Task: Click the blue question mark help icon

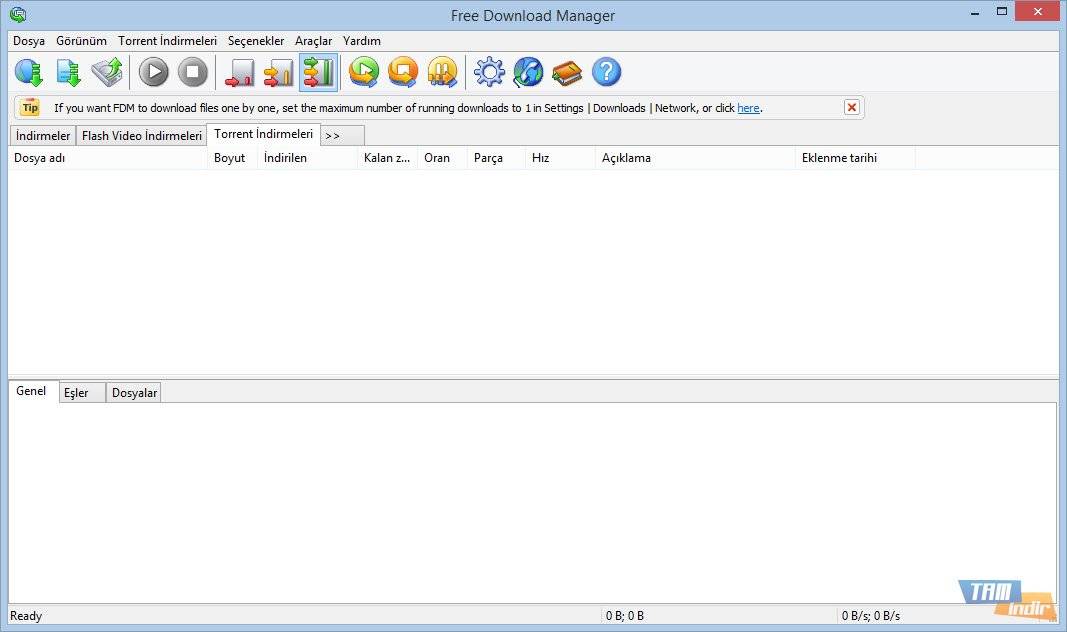Action: click(606, 72)
